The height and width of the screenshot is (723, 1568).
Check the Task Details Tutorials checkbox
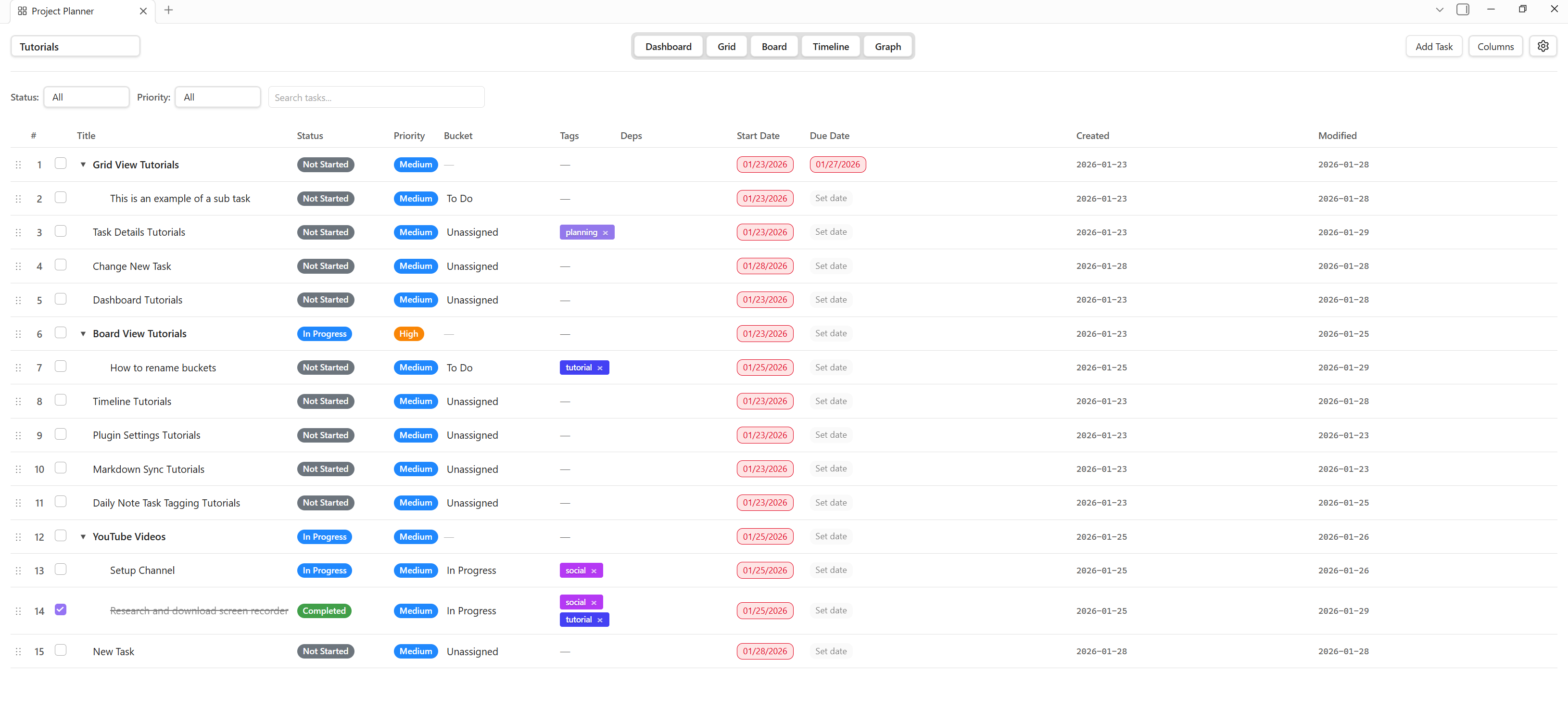[x=60, y=231]
